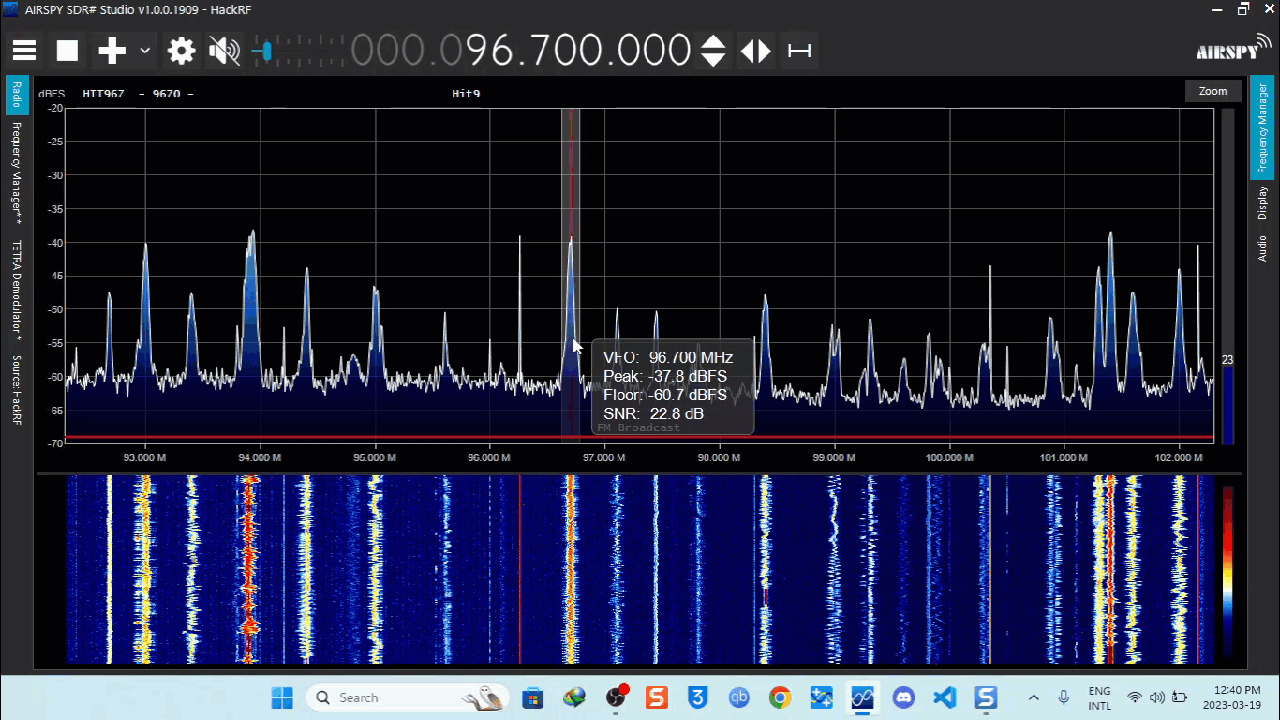Click the span width icon right of tuning arrows
The width and height of the screenshot is (1280, 720).
pos(800,51)
